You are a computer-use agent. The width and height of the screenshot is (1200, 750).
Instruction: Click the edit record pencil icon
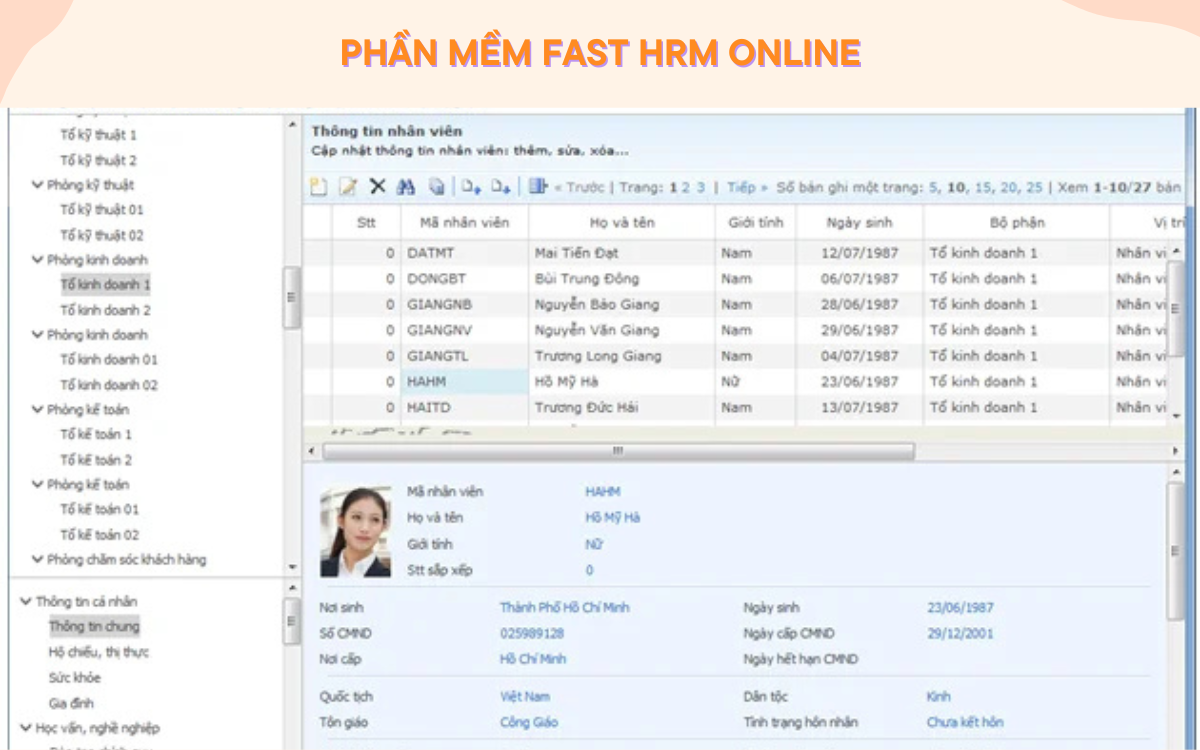pos(347,186)
